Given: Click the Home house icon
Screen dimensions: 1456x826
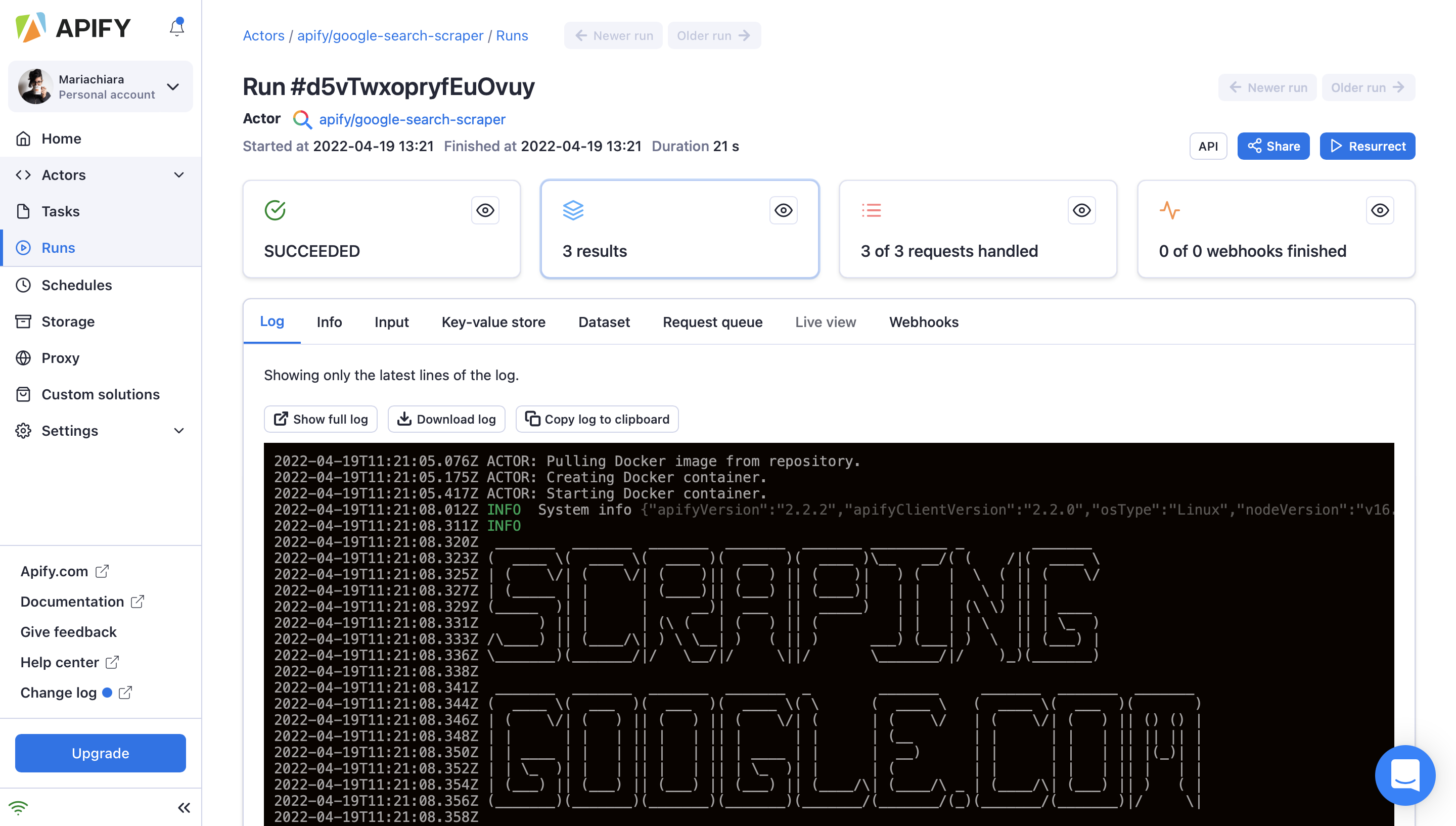Looking at the screenshot, I should click(23, 139).
